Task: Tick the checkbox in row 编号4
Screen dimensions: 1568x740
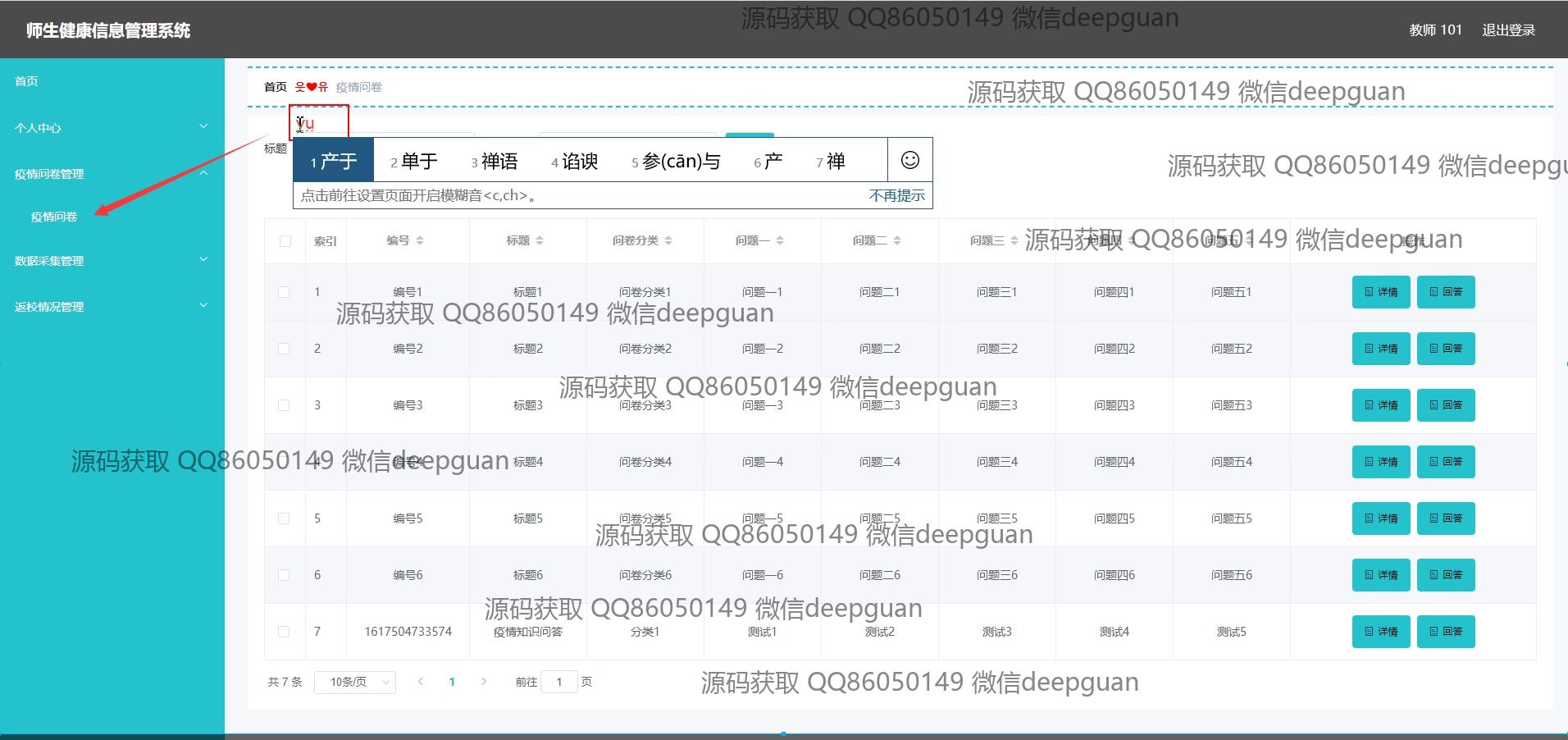Action: point(284,462)
